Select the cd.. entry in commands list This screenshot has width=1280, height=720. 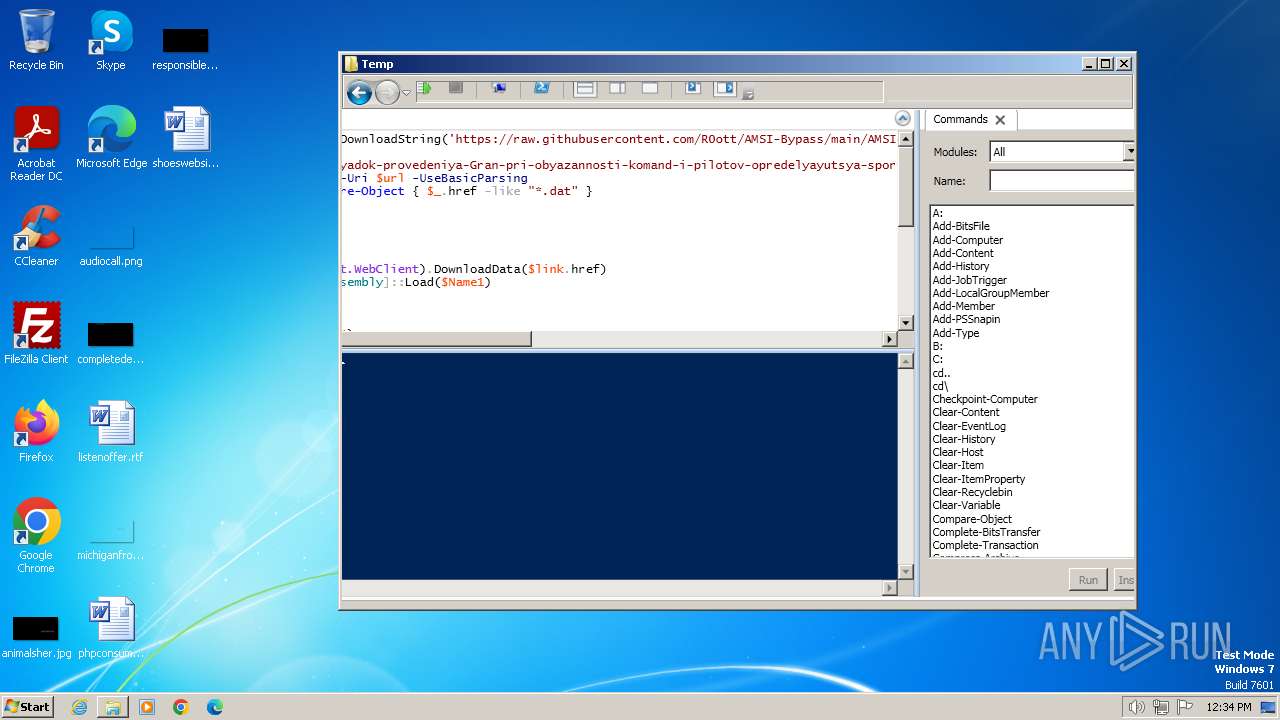pos(940,373)
